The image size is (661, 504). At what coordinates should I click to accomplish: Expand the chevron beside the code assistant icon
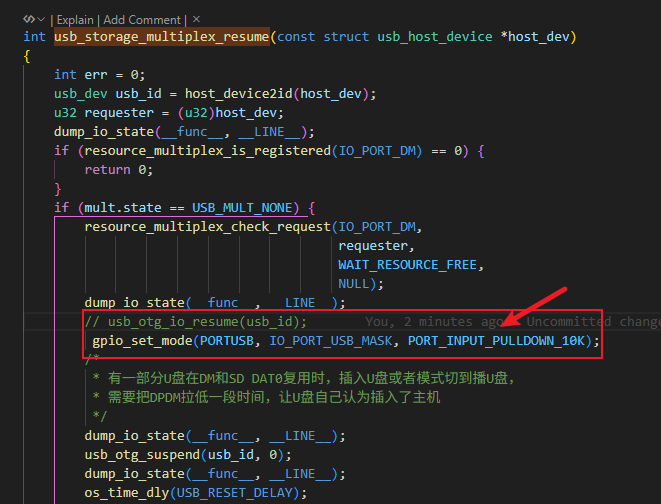coord(41,19)
